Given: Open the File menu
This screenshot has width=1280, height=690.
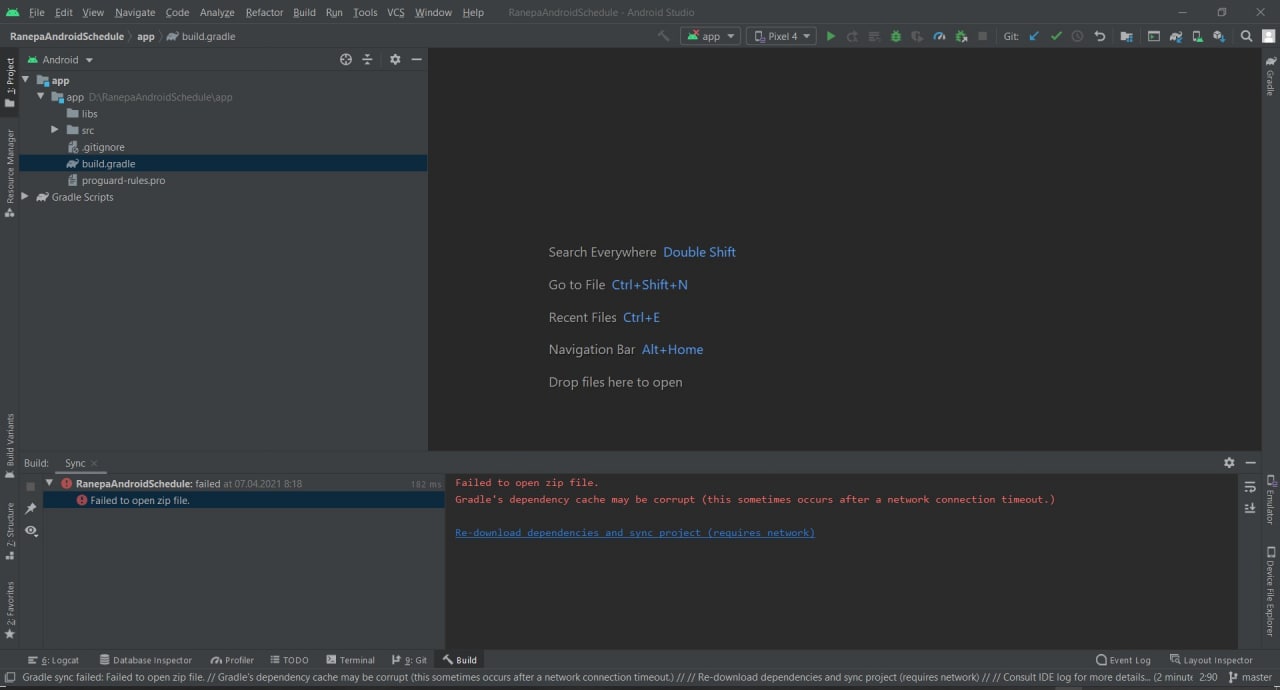Looking at the screenshot, I should 37,12.
